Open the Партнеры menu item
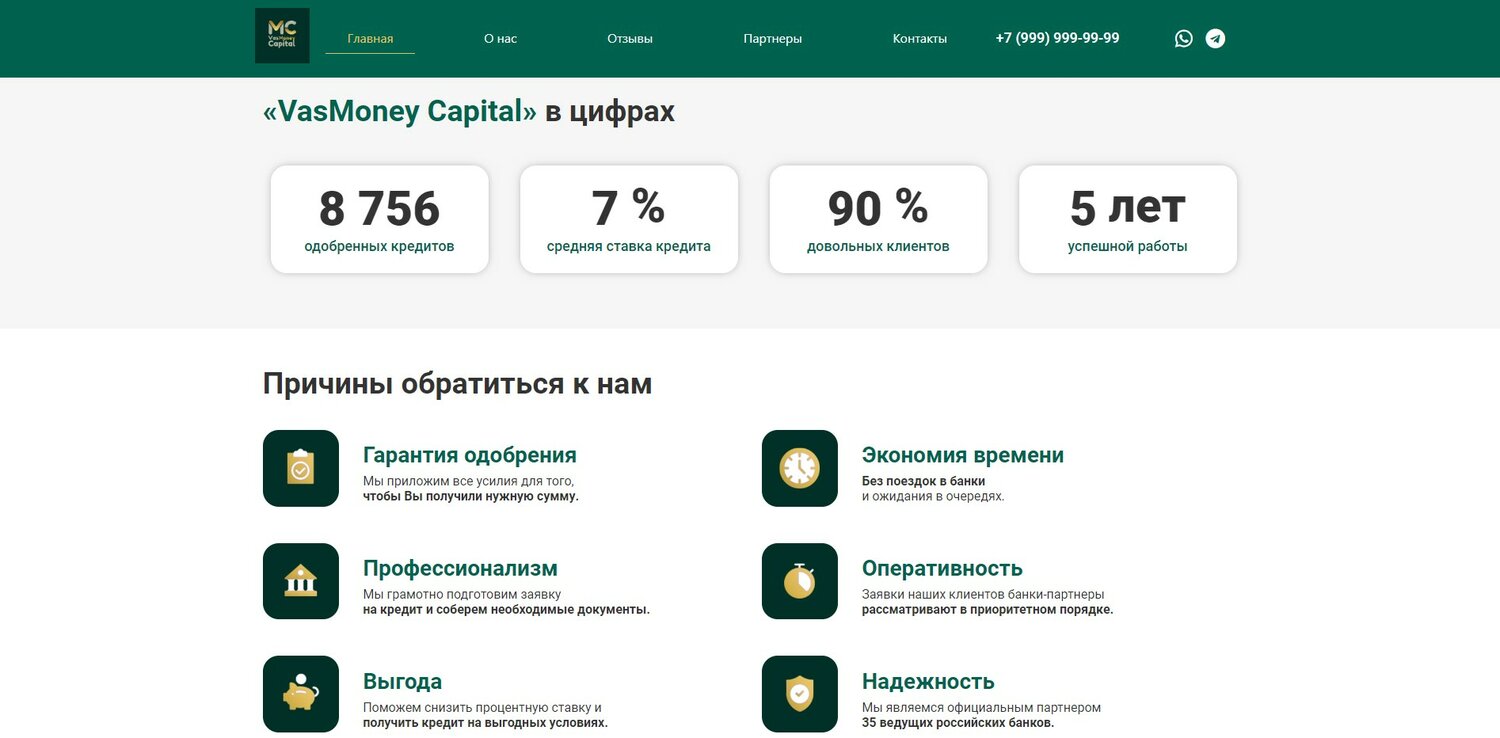 coord(773,39)
